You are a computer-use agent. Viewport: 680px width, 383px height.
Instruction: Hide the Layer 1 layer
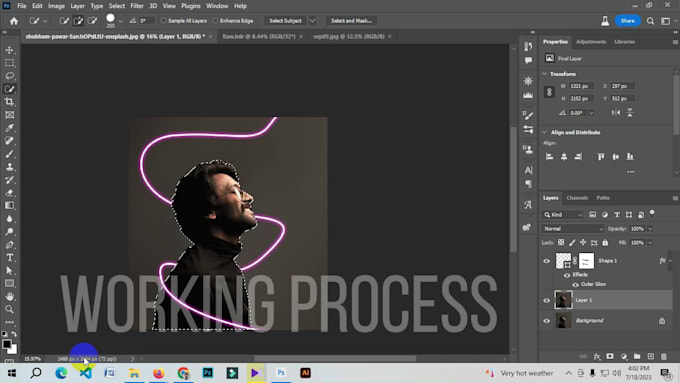(546, 300)
